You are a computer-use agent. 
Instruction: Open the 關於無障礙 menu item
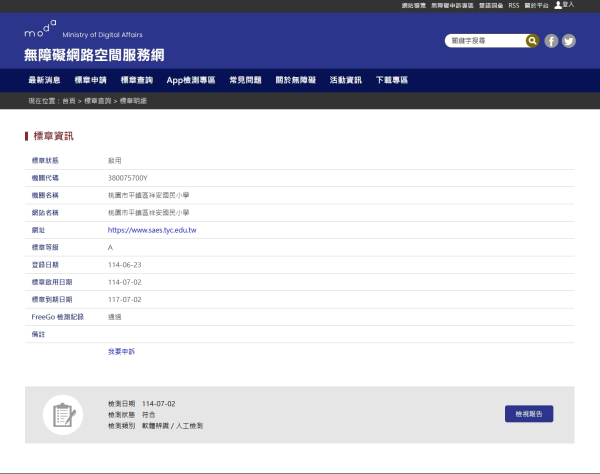coord(295,80)
